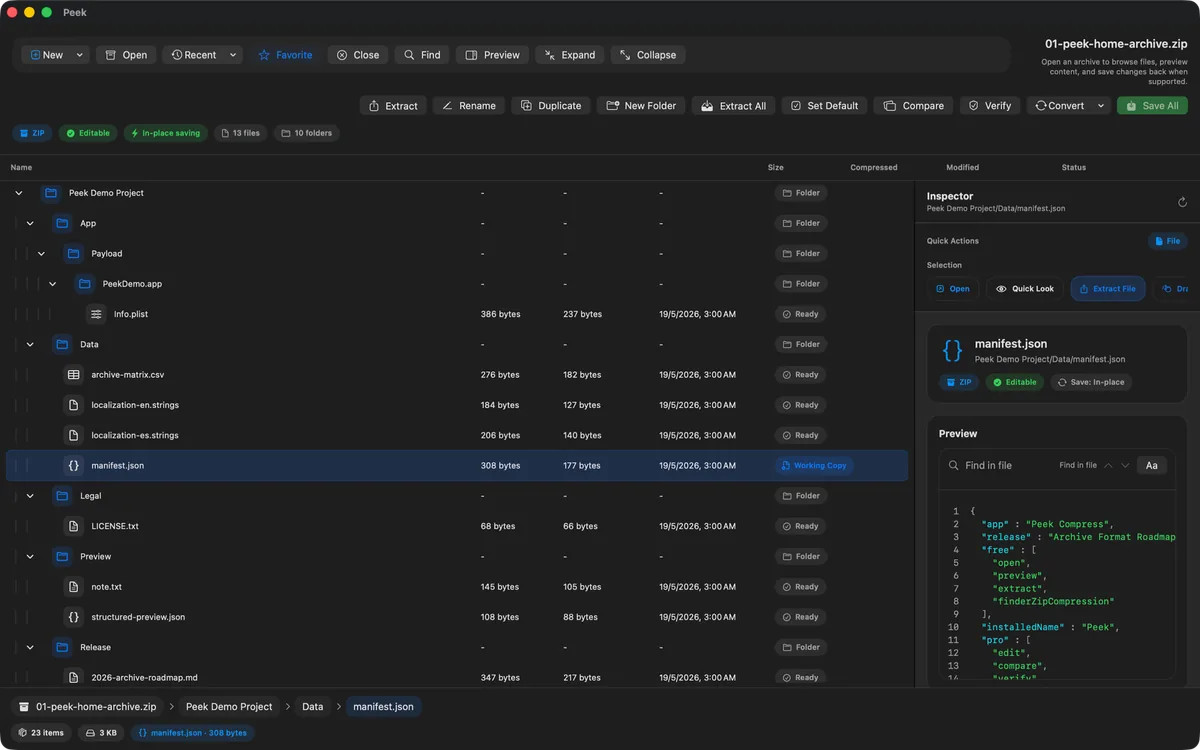
Task: Click the New Folder button
Action: click(641, 105)
